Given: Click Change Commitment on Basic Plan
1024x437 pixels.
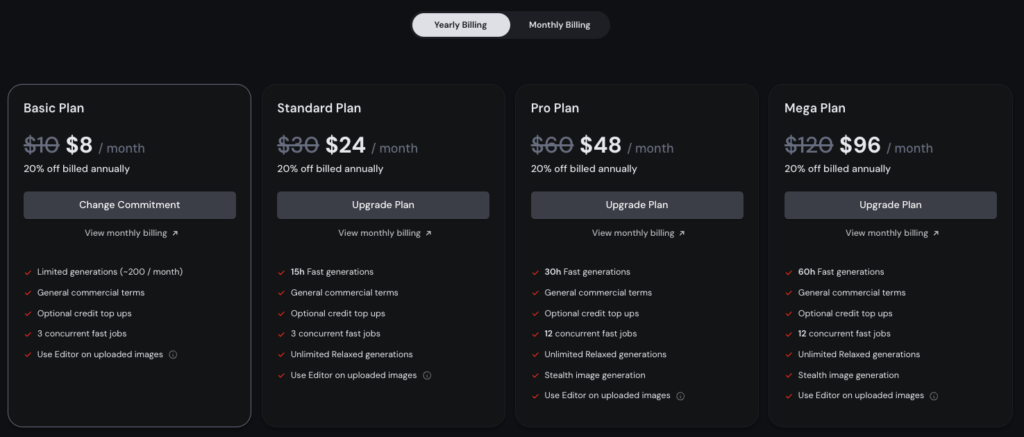Looking at the screenshot, I should click(x=129, y=205).
